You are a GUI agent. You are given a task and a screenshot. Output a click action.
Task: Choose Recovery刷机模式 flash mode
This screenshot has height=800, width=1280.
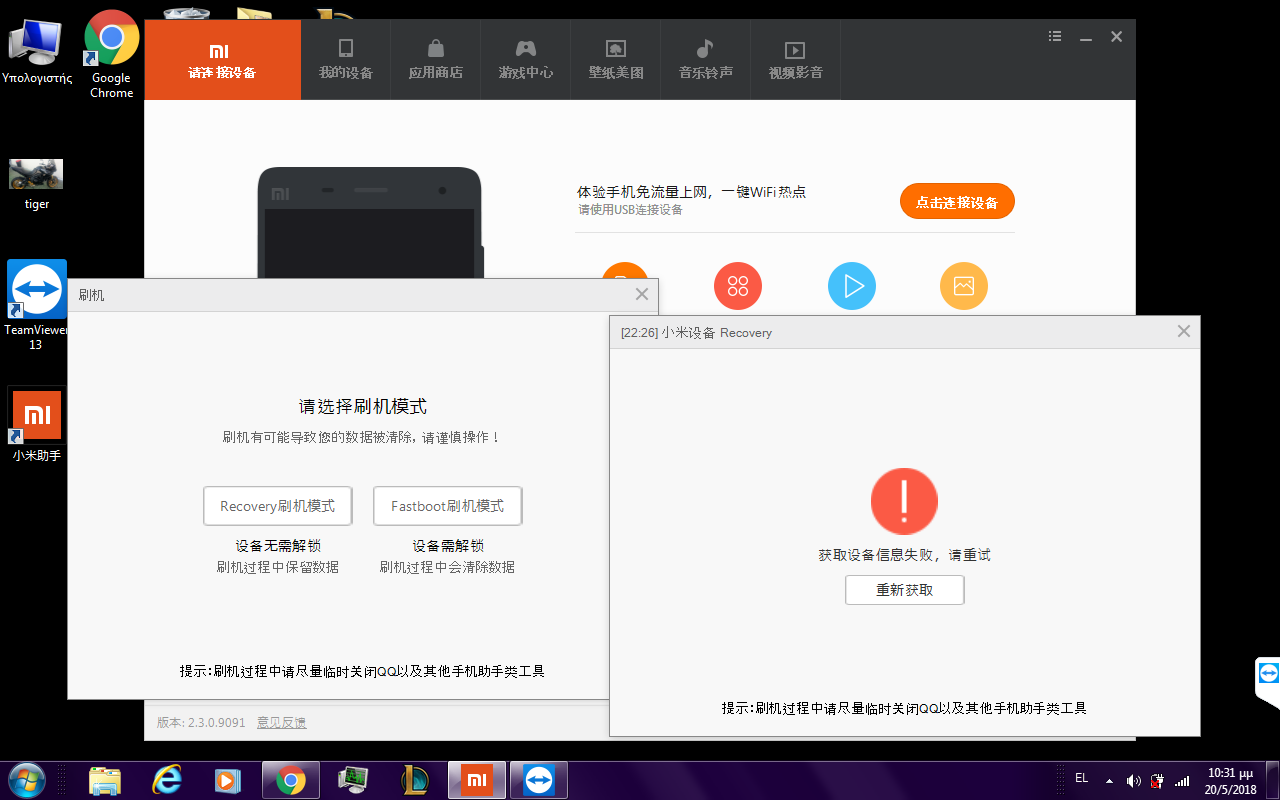tap(278, 506)
